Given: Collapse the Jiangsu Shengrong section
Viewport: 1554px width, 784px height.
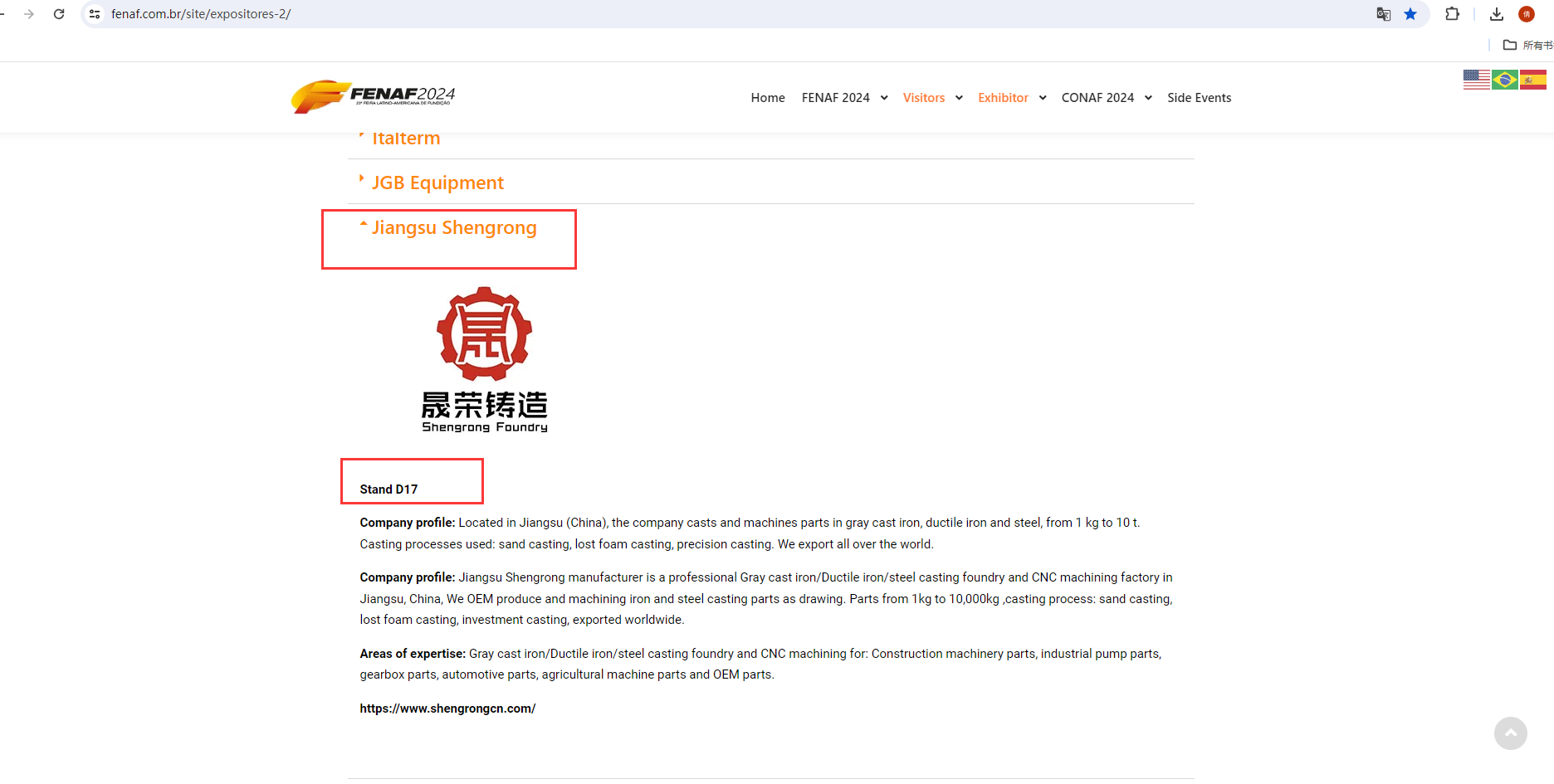Looking at the screenshot, I should pos(454,227).
